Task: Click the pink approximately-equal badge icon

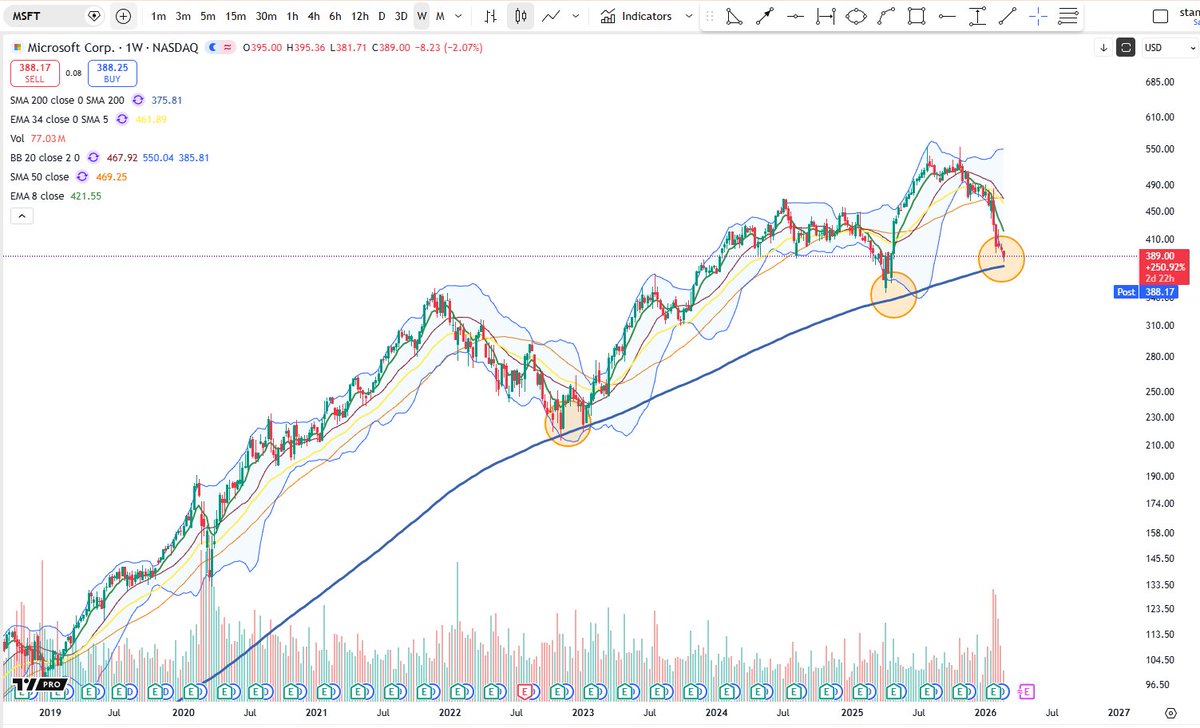Action: click(226, 47)
